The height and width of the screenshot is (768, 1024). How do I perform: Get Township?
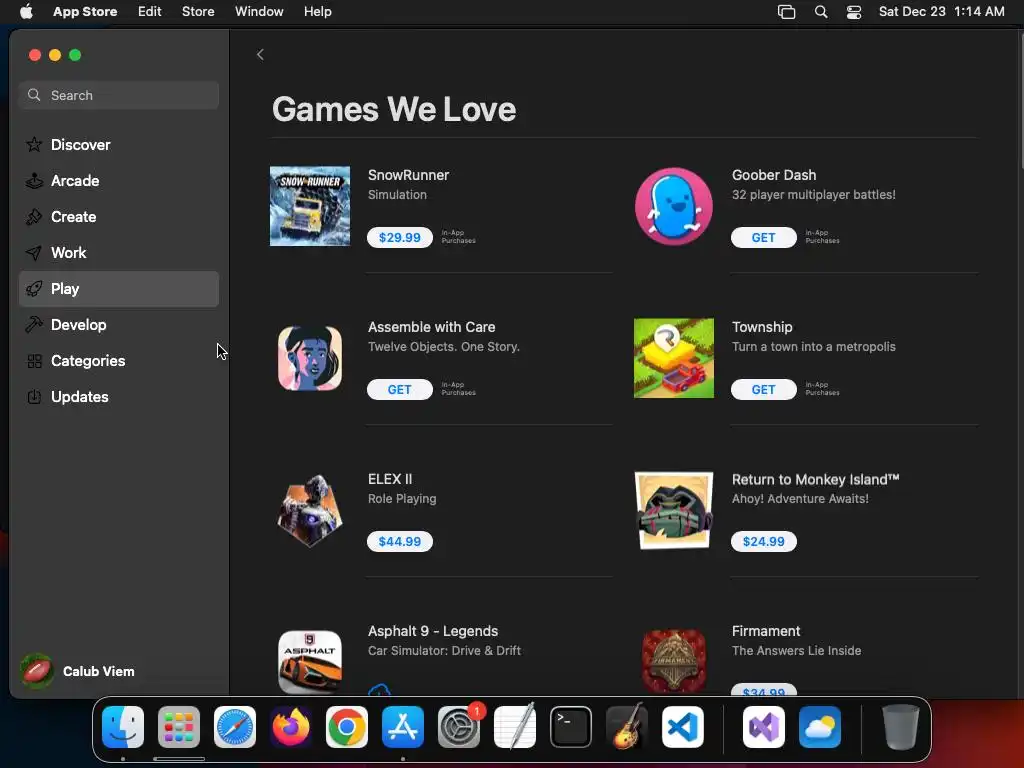point(763,390)
